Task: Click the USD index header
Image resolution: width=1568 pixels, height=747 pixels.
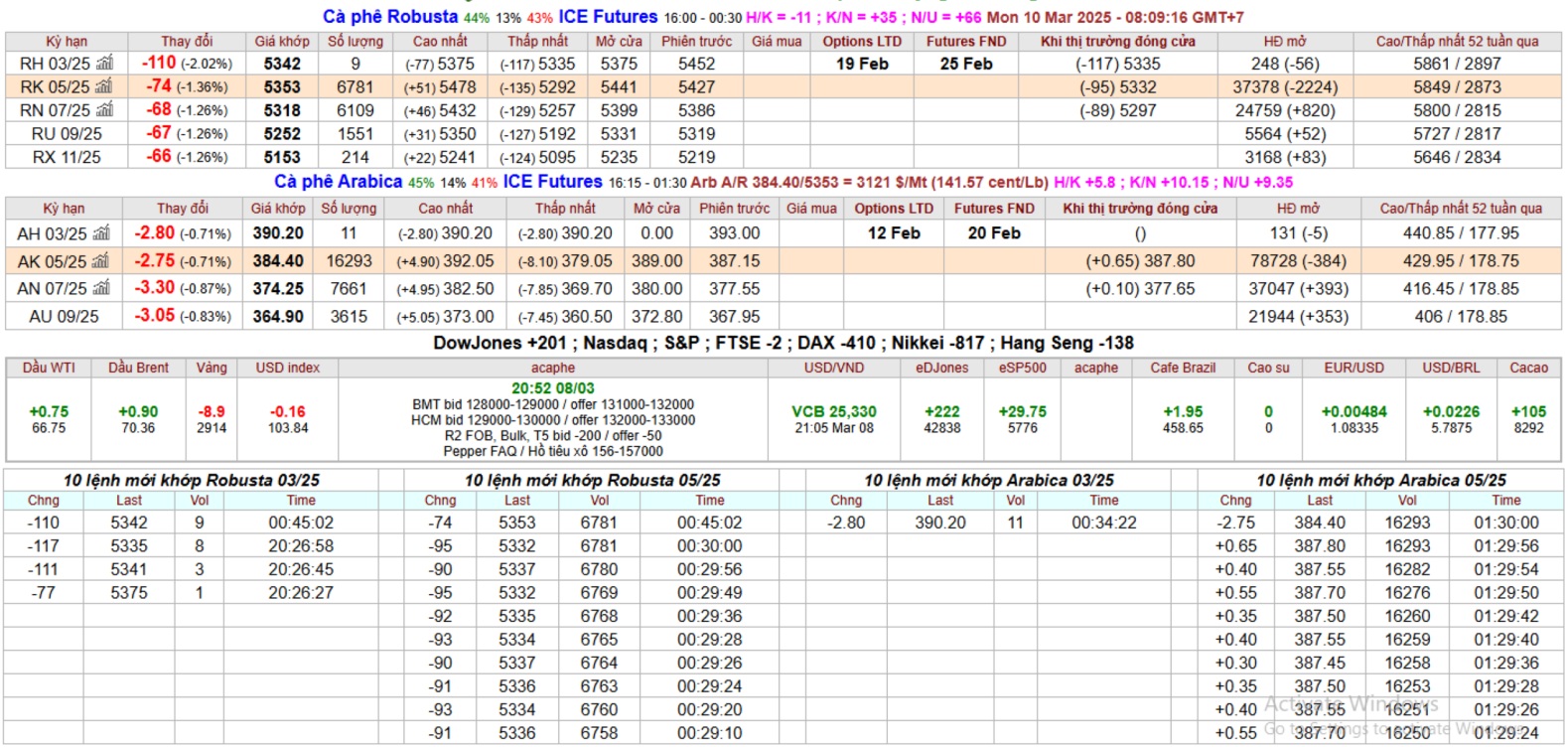Action: (288, 368)
